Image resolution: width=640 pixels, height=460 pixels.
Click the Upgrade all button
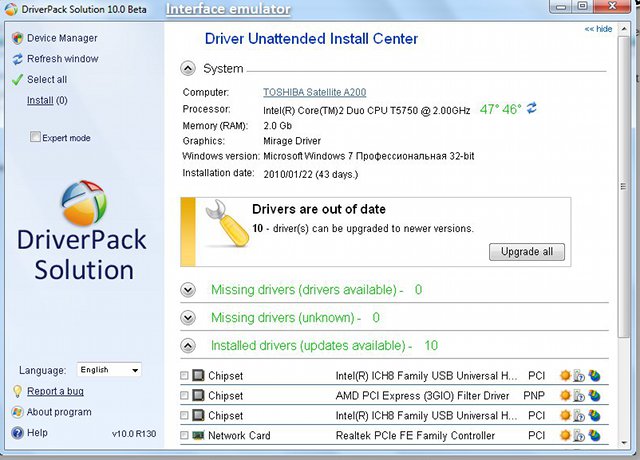point(527,252)
